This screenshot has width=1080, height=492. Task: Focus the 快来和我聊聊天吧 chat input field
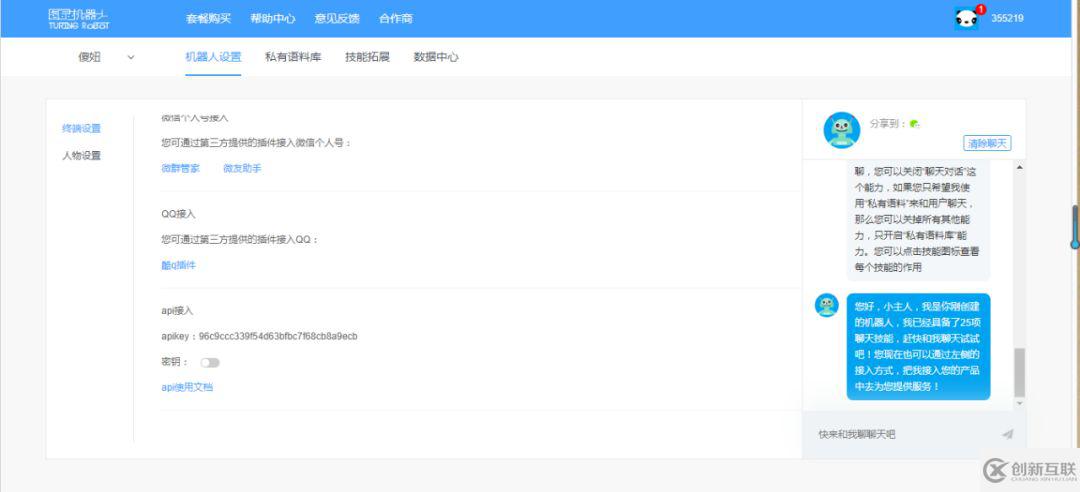[900, 434]
